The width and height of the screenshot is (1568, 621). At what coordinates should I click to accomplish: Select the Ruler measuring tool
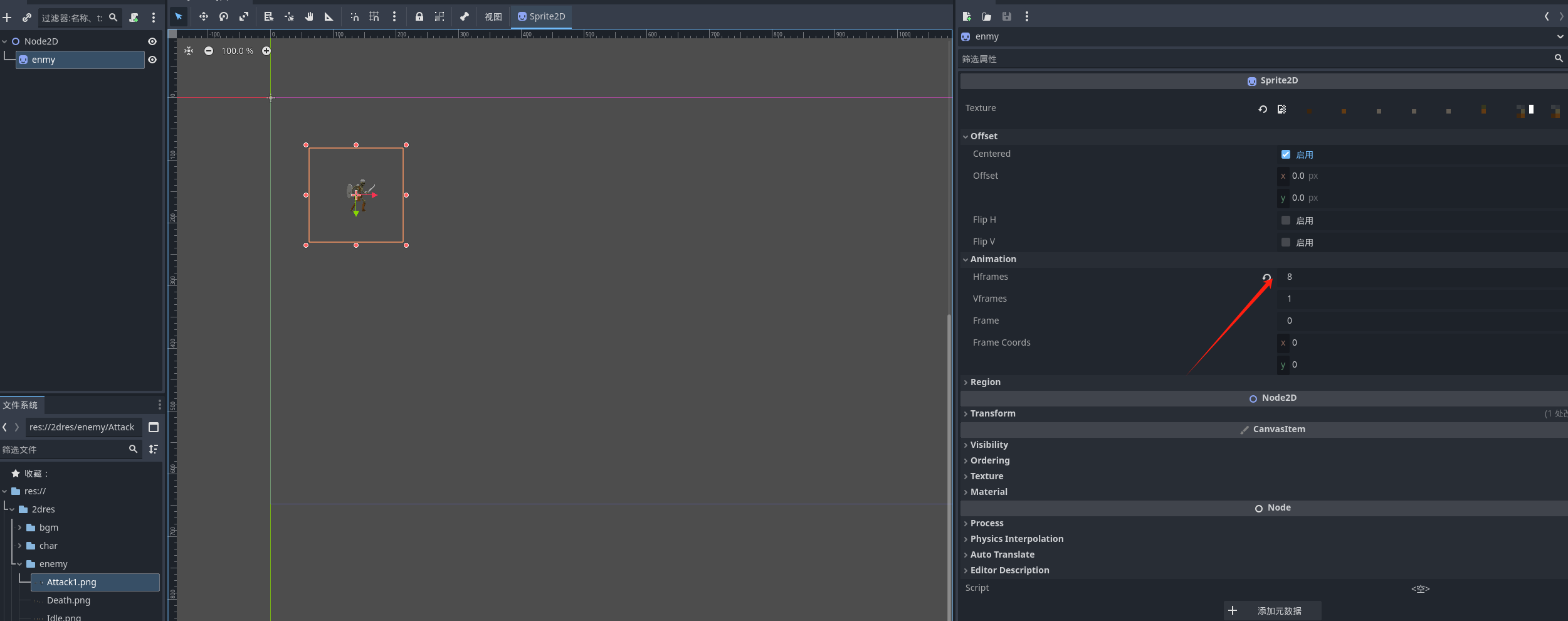click(x=329, y=16)
